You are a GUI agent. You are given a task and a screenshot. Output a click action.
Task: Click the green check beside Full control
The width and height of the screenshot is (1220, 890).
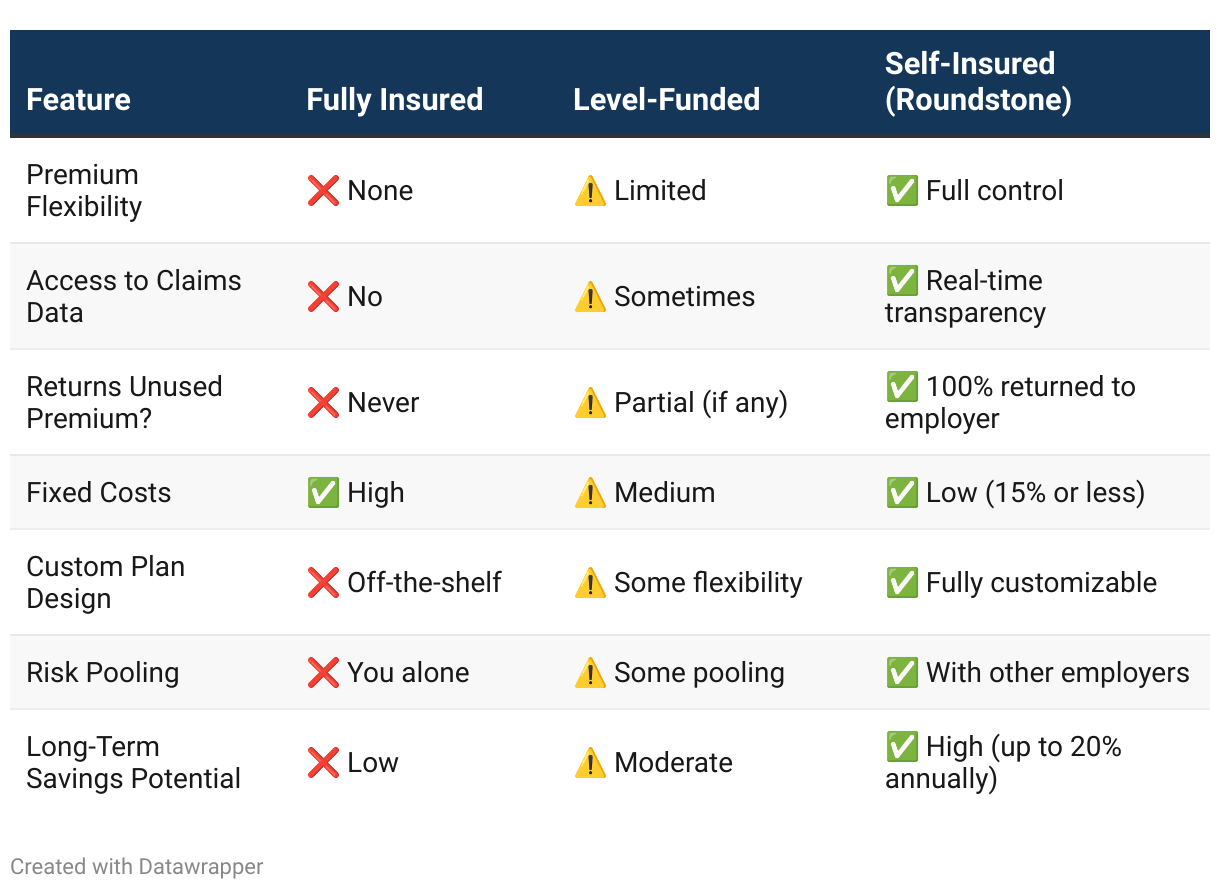click(x=901, y=191)
